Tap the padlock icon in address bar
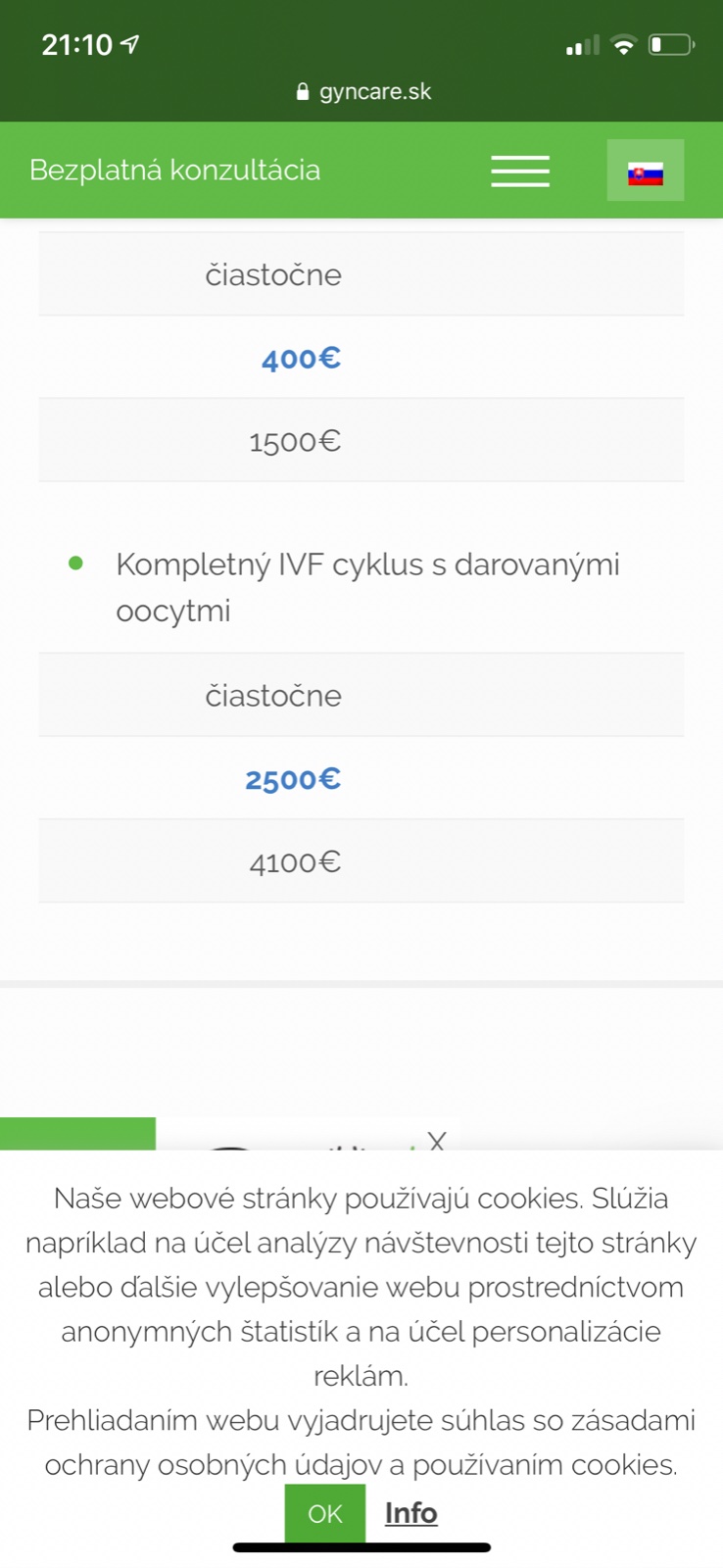Screen dimensions: 723x1568 pyautogui.click(x=302, y=92)
